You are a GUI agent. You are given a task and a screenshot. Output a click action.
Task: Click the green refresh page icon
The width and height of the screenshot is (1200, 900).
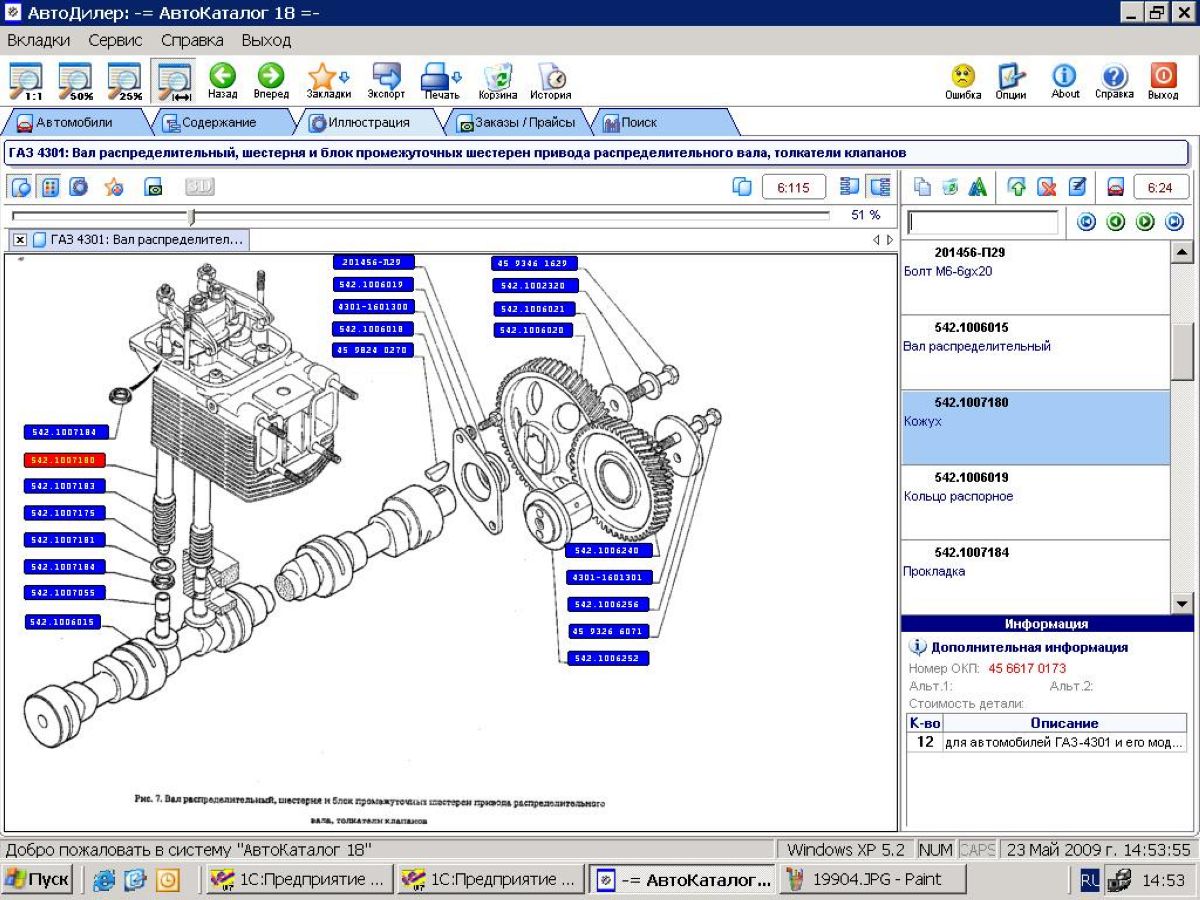[950, 186]
